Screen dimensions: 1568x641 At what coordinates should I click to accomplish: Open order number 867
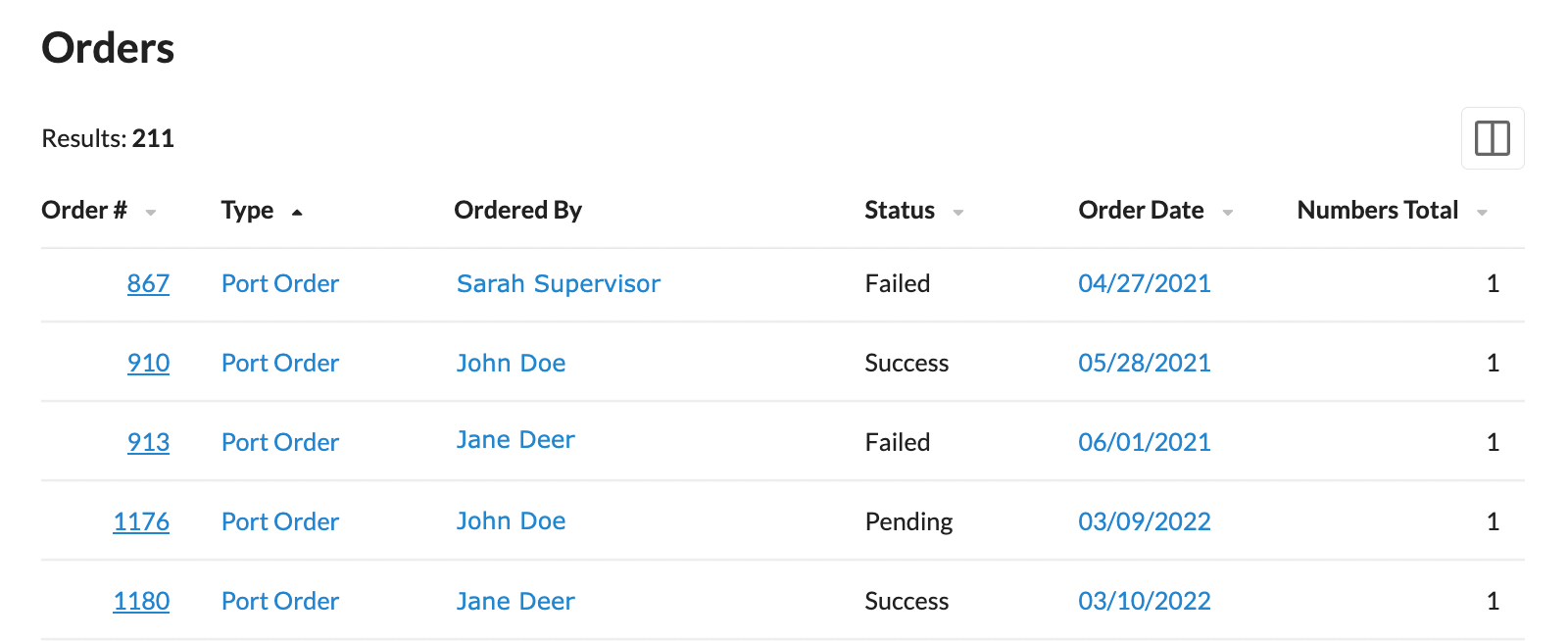click(148, 283)
